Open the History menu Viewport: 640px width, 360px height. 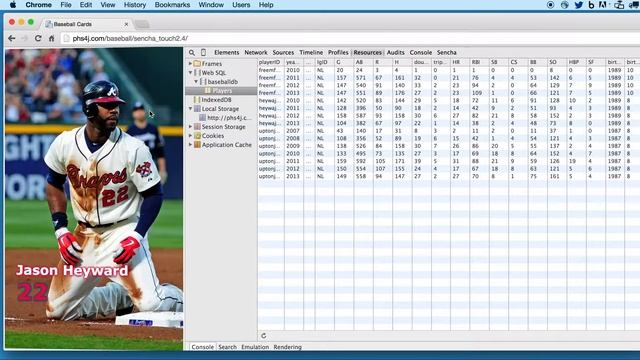coord(135,5)
